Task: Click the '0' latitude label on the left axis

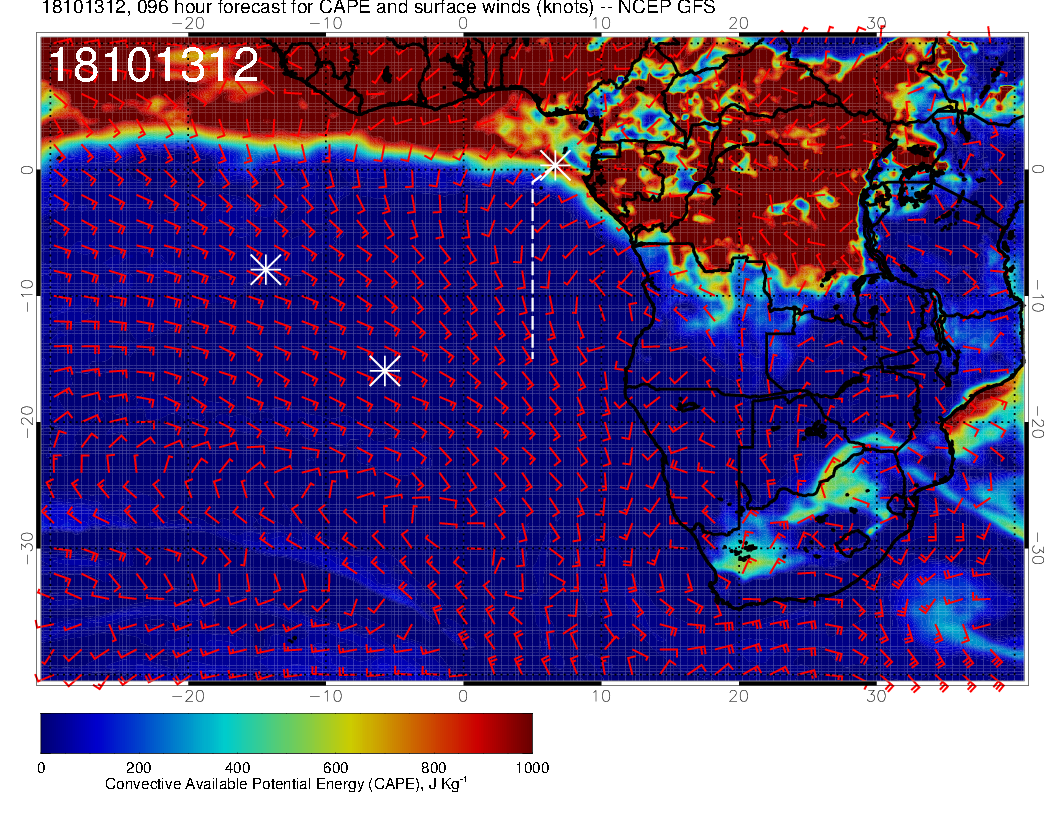Action: (x=26, y=170)
